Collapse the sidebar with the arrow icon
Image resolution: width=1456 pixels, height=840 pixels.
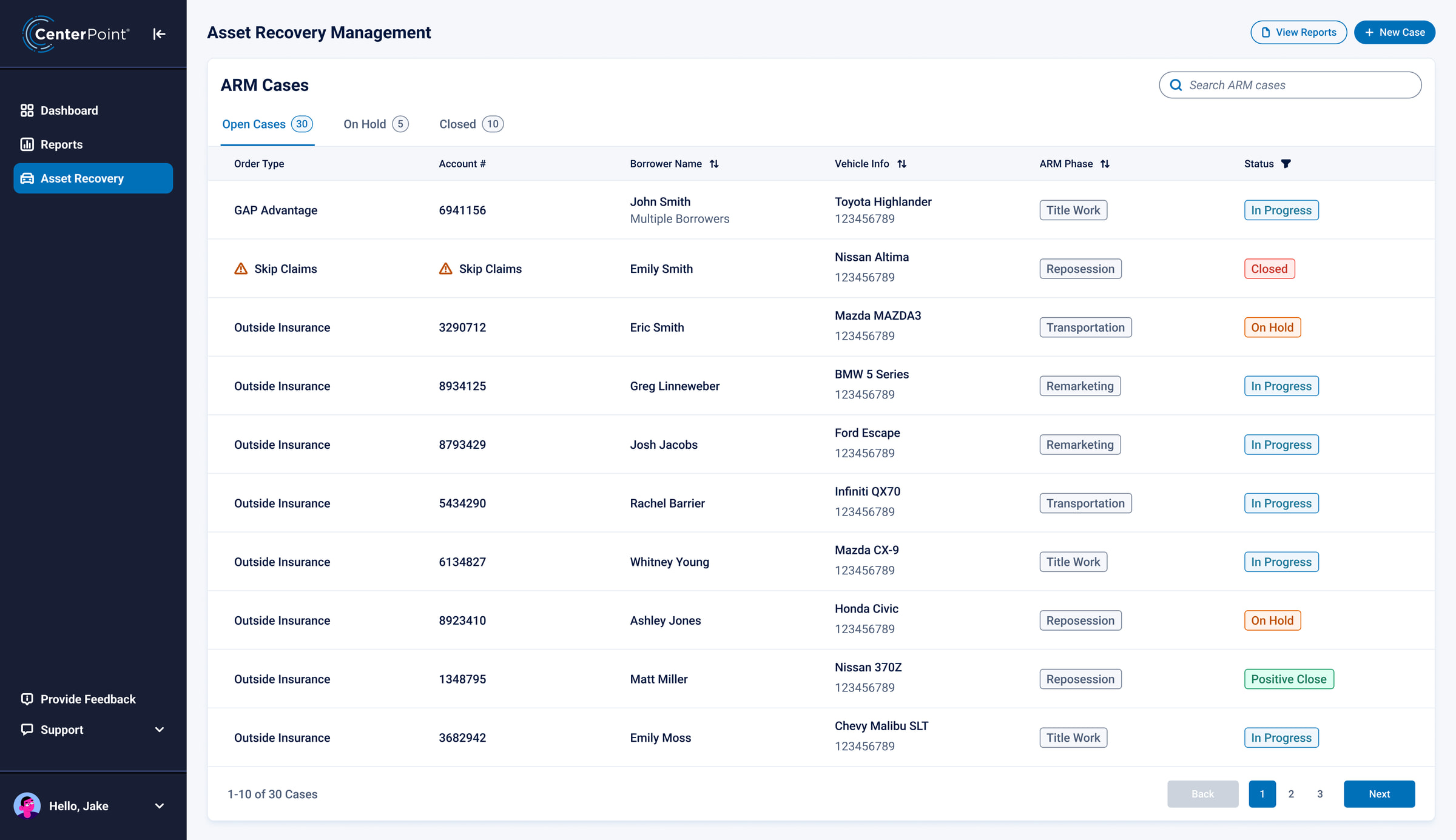point(159,34)
